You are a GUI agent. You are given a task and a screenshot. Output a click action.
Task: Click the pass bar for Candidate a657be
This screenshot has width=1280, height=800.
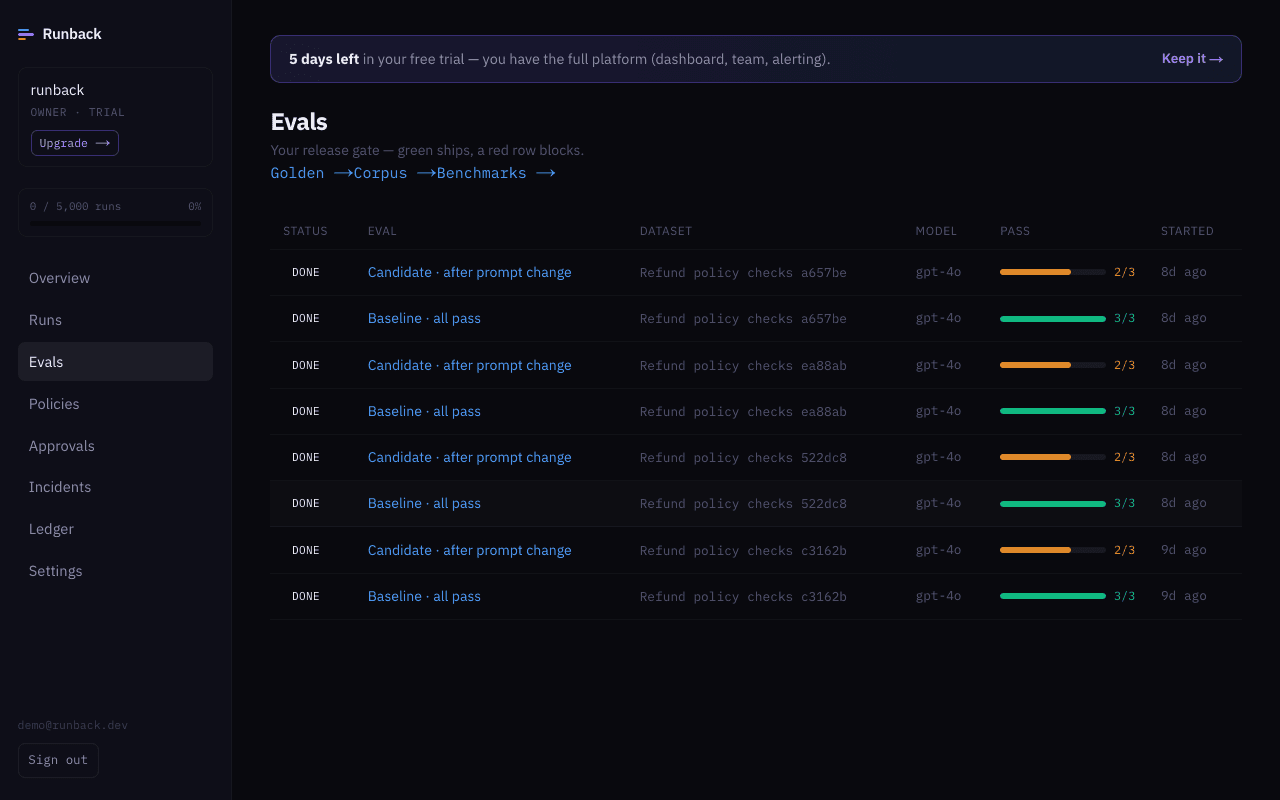(x=1053, y=272)
